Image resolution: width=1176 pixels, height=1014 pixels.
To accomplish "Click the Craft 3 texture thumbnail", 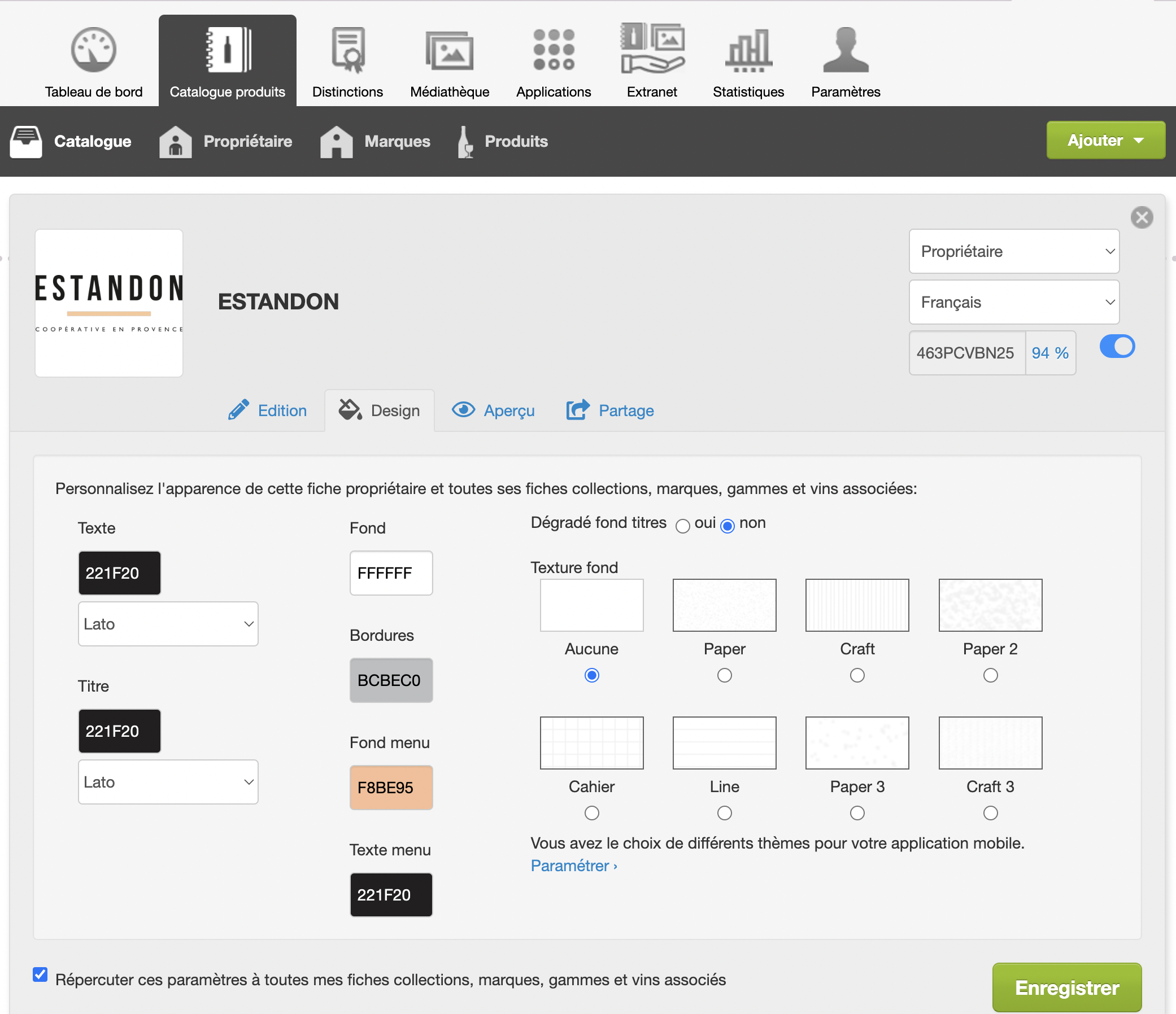I will pos(990,743).
